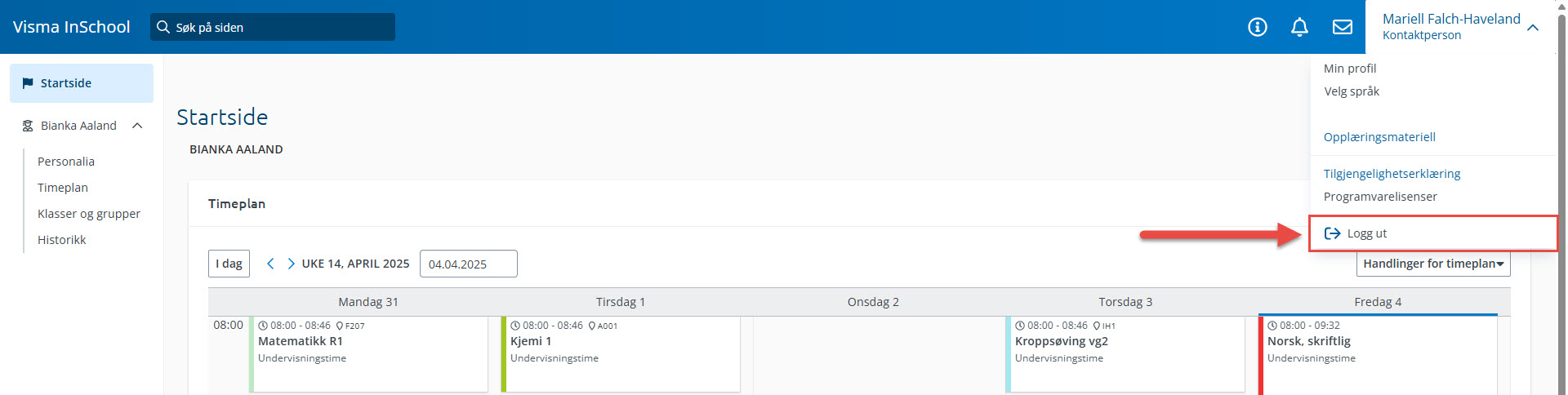
Task: Select Programvarelisenser menu entry
Action: click(x=1380, y=197)
